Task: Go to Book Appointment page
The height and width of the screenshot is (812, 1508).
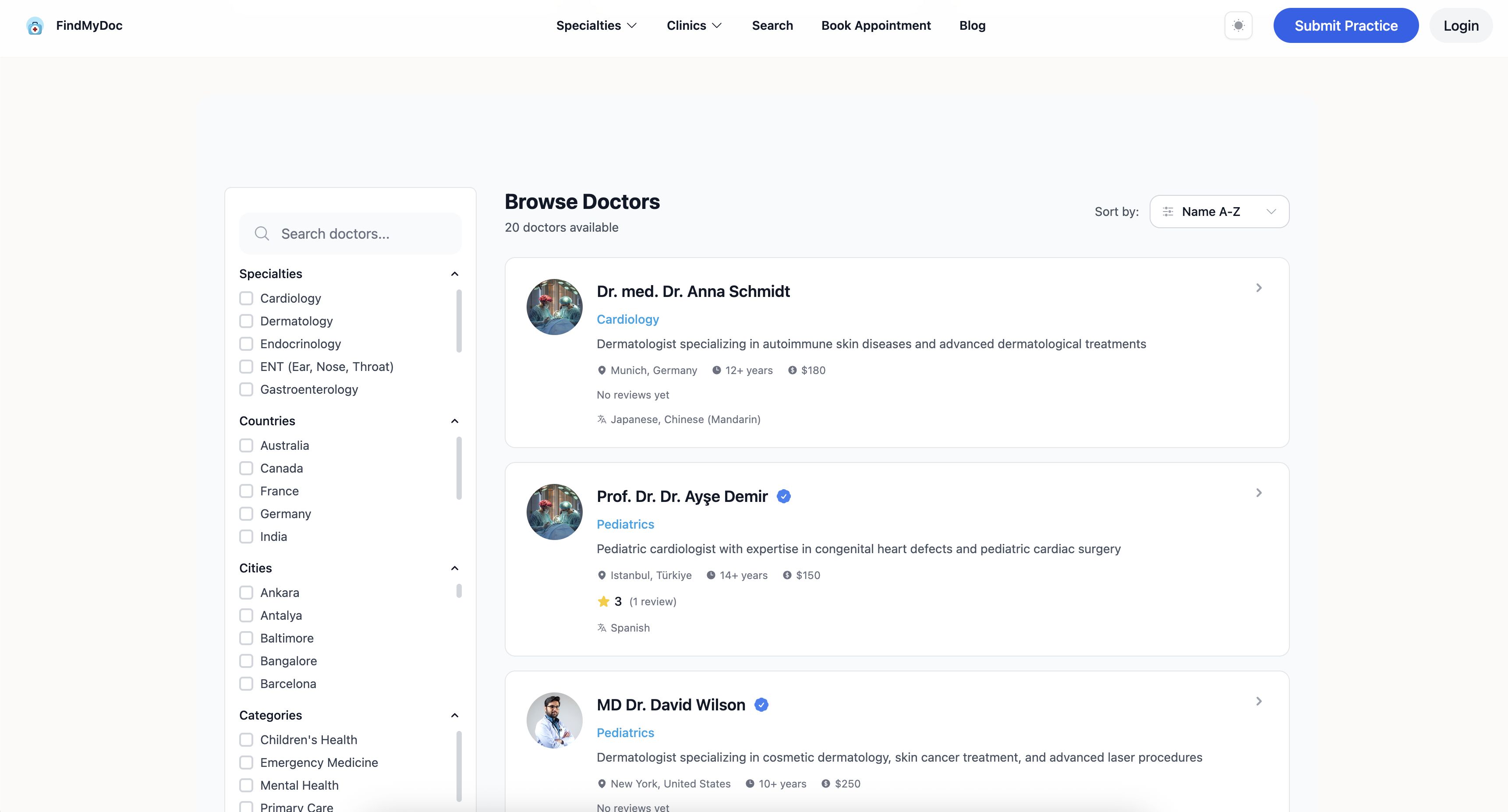Action: click(x=876, y=26)
